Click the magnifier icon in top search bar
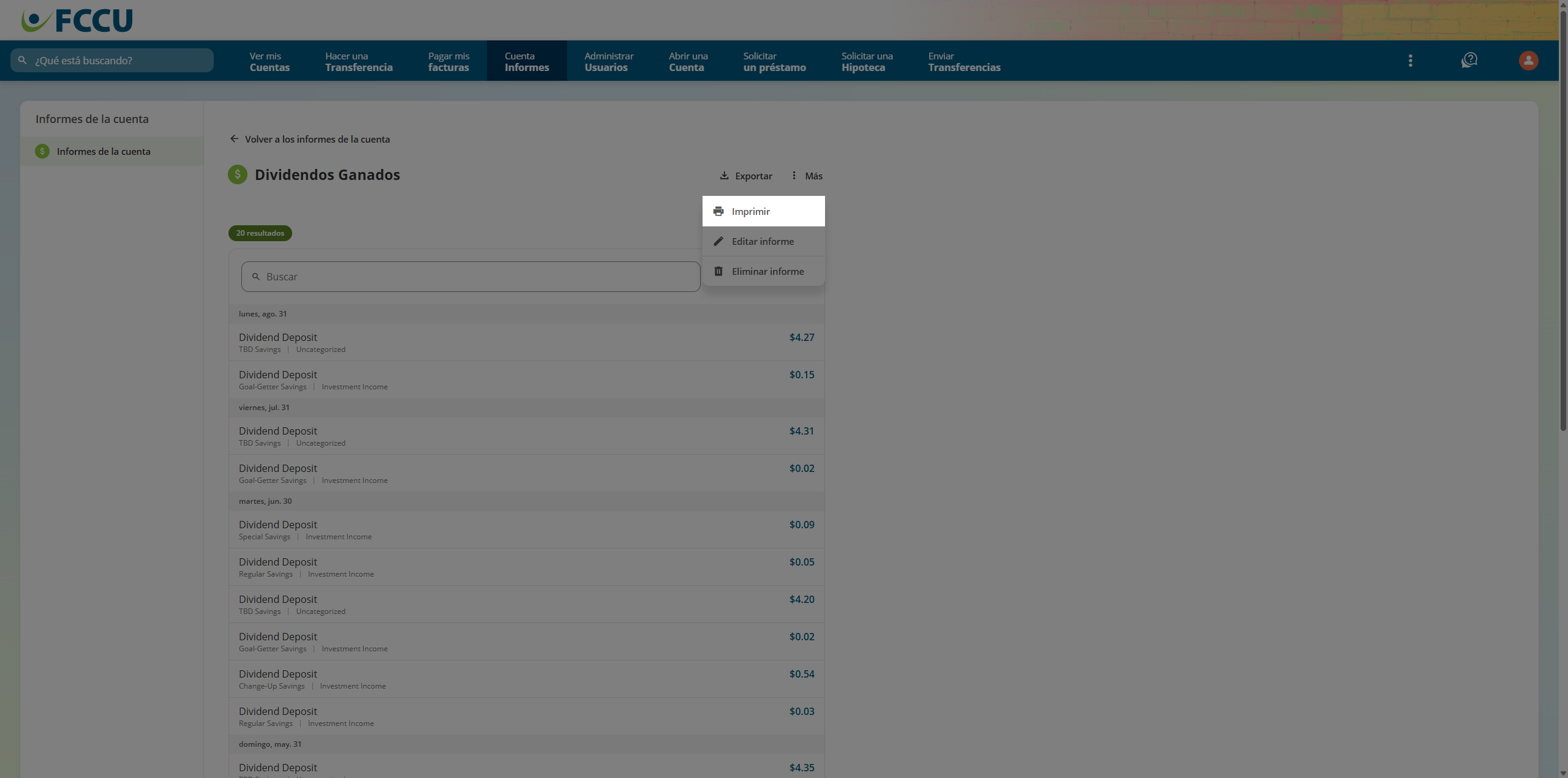The width and height of the screenshot is (1568, 778). point(23,60)
